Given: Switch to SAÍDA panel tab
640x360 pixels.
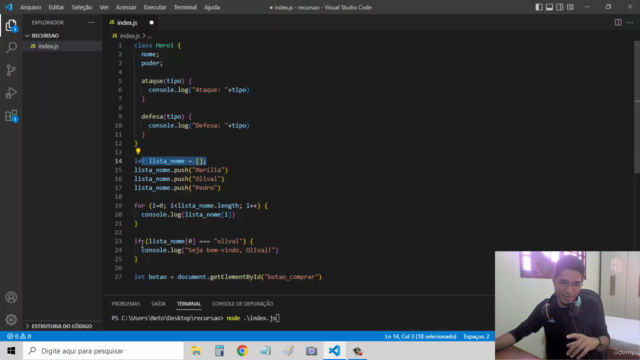Looking at the screenshot, I should tap(158, 304).
